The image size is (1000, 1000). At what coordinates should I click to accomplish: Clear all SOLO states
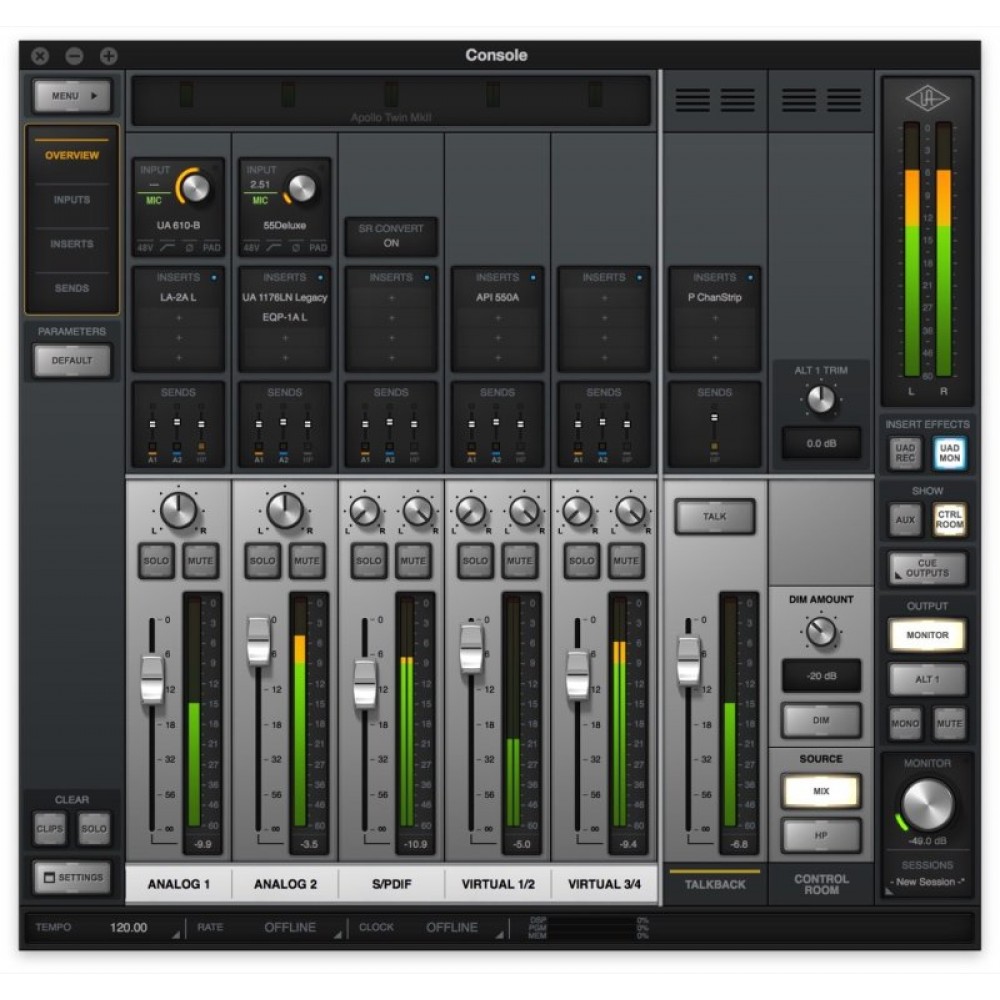(x=94, y=828)
